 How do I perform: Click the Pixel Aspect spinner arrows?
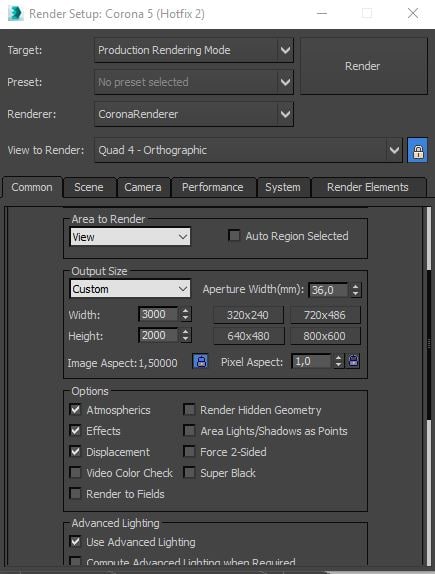[x=339, y=361]
